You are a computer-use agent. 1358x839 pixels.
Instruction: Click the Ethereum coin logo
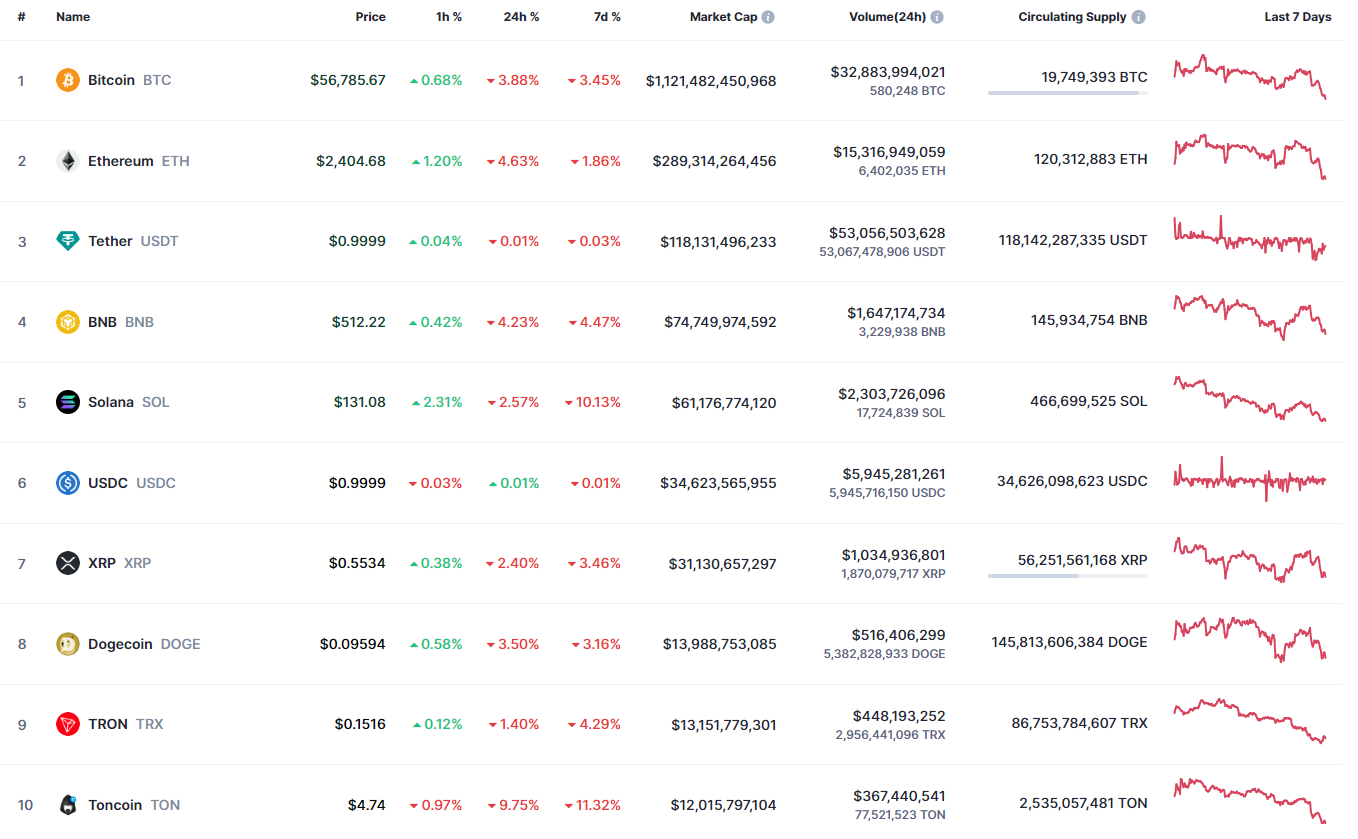pos(66,161)
